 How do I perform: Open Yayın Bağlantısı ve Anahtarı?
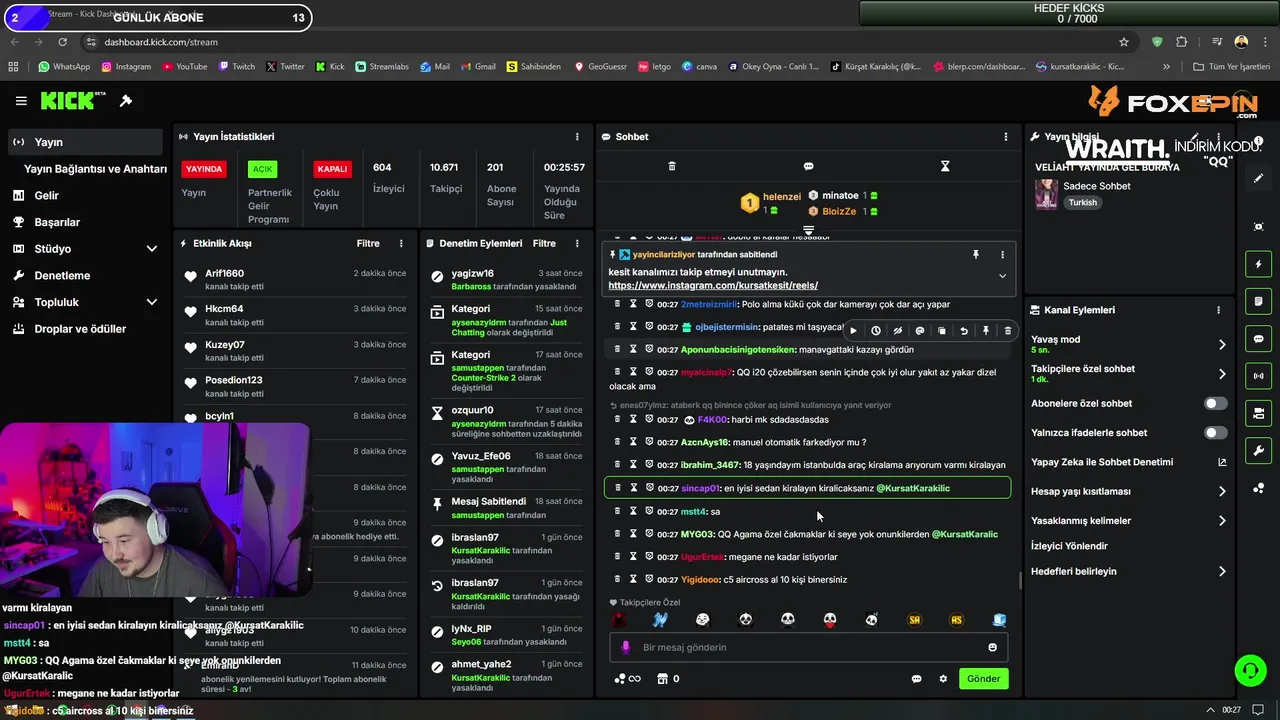click(95, 169)
